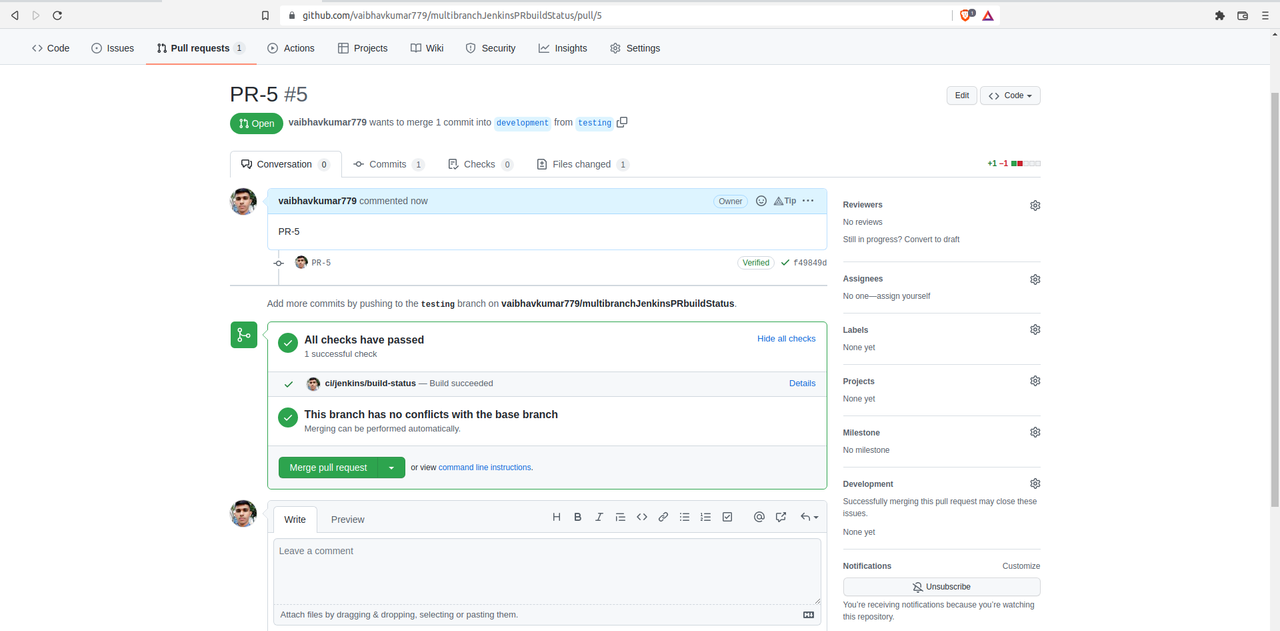Open Milestone settings gear
The height and width of the screenshot is (631, 1280).
coord(1035,432)
